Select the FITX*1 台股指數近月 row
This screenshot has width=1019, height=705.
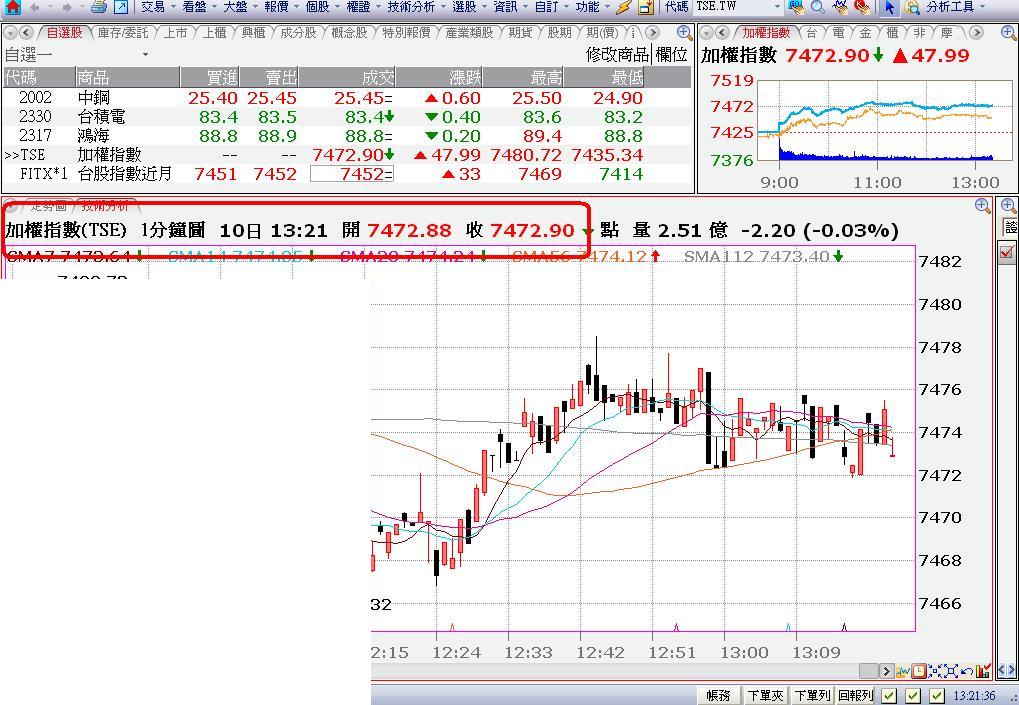tap(347, 174)
